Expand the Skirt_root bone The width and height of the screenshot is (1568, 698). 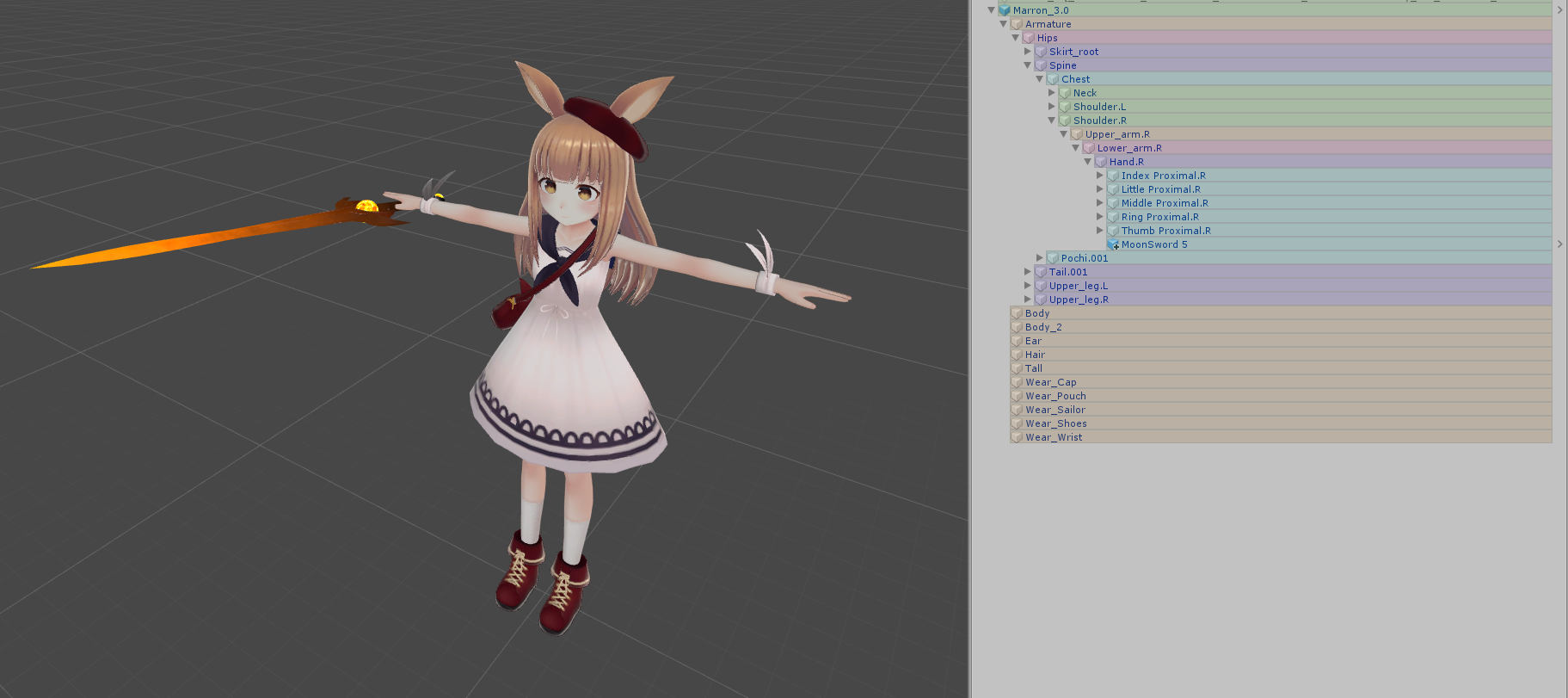(x=1028, y=52)
